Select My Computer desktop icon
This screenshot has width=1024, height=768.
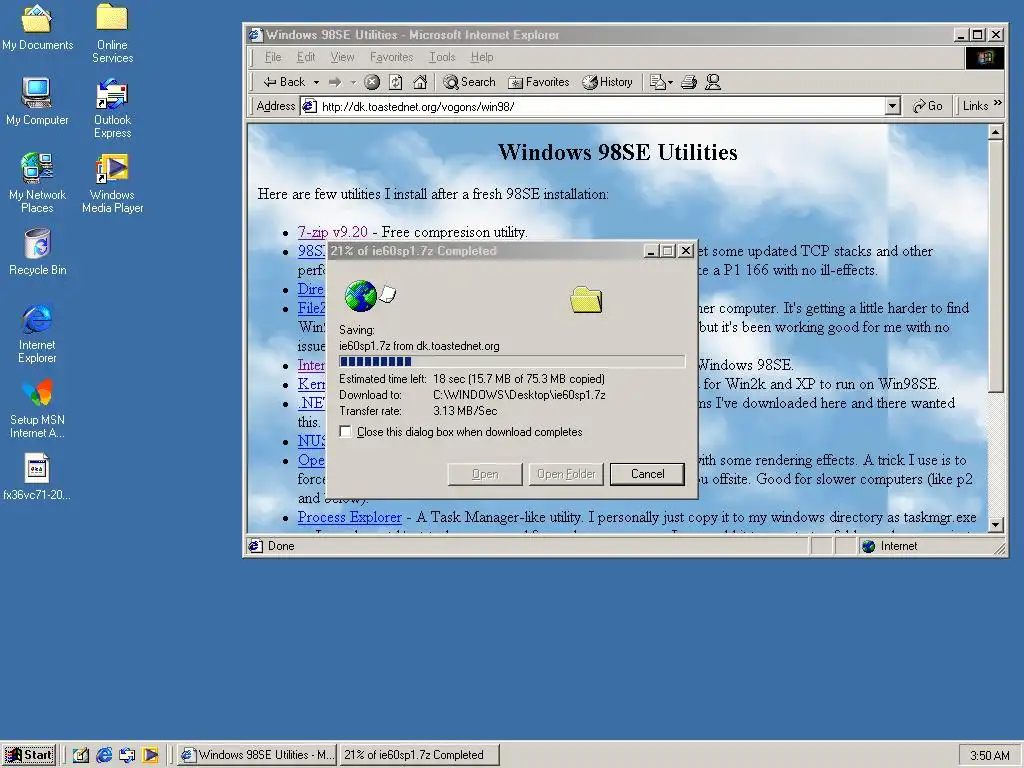37,101
